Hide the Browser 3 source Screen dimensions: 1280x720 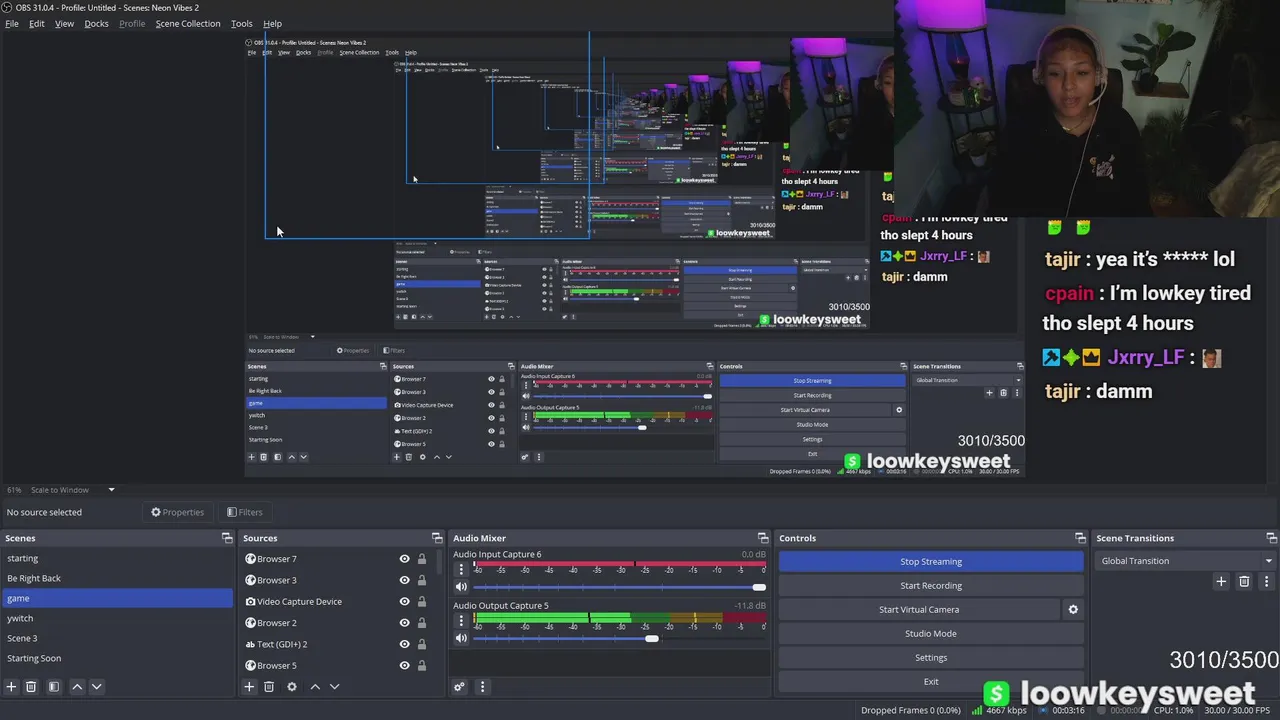coord(404,580)
